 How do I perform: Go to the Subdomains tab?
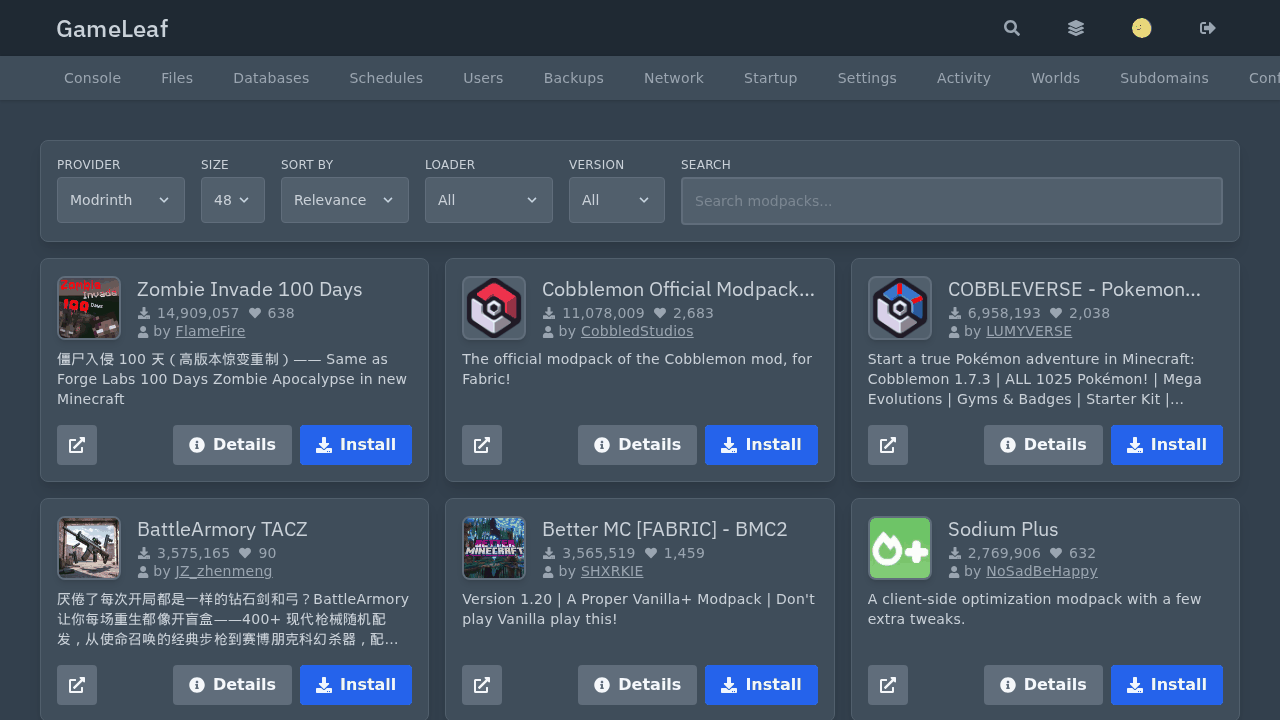click(1164, 78)
